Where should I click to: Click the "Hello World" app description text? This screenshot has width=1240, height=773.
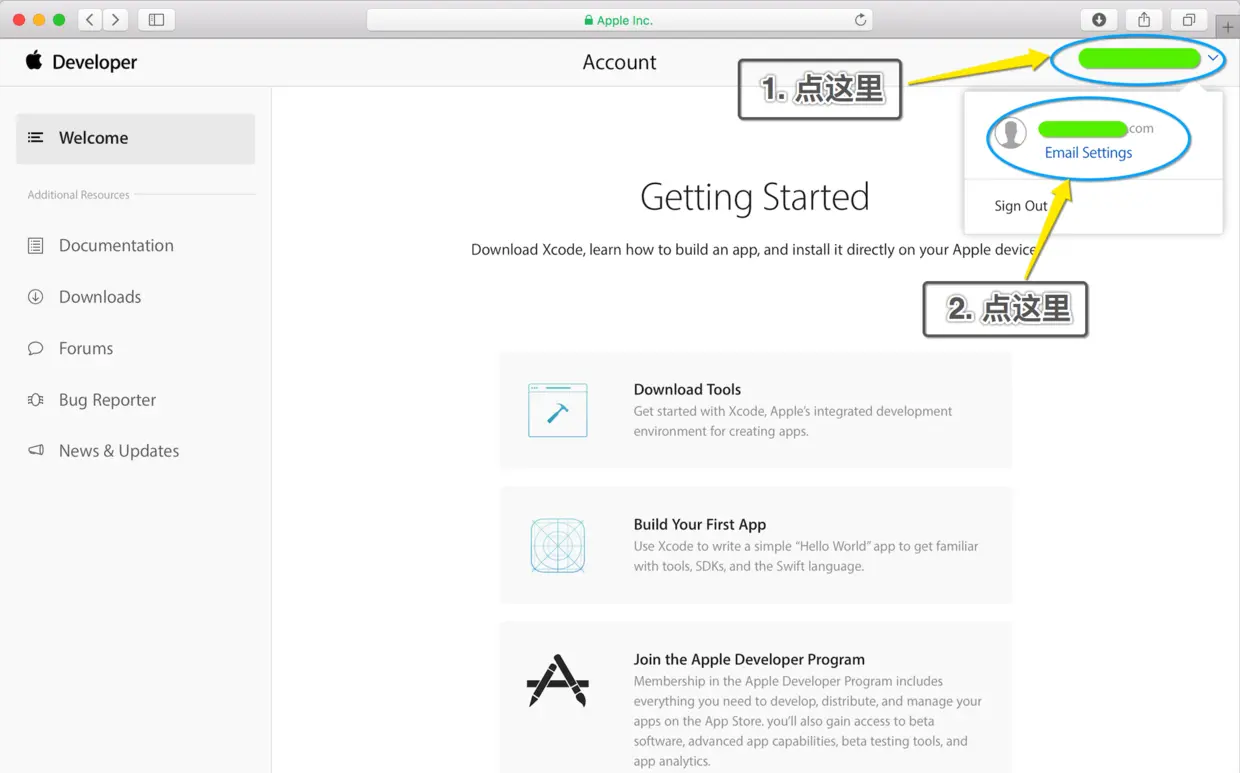click(806, 556)
